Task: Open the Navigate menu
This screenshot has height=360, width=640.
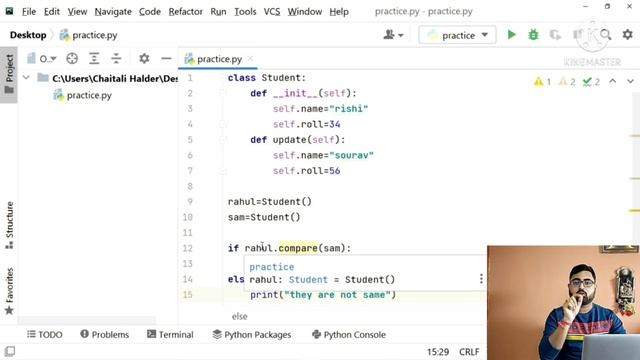Action: (x=113, y=11)
